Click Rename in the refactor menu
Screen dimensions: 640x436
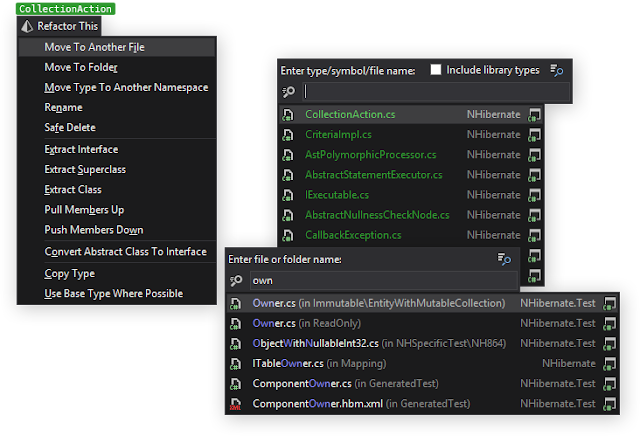(x=63, y=107)
